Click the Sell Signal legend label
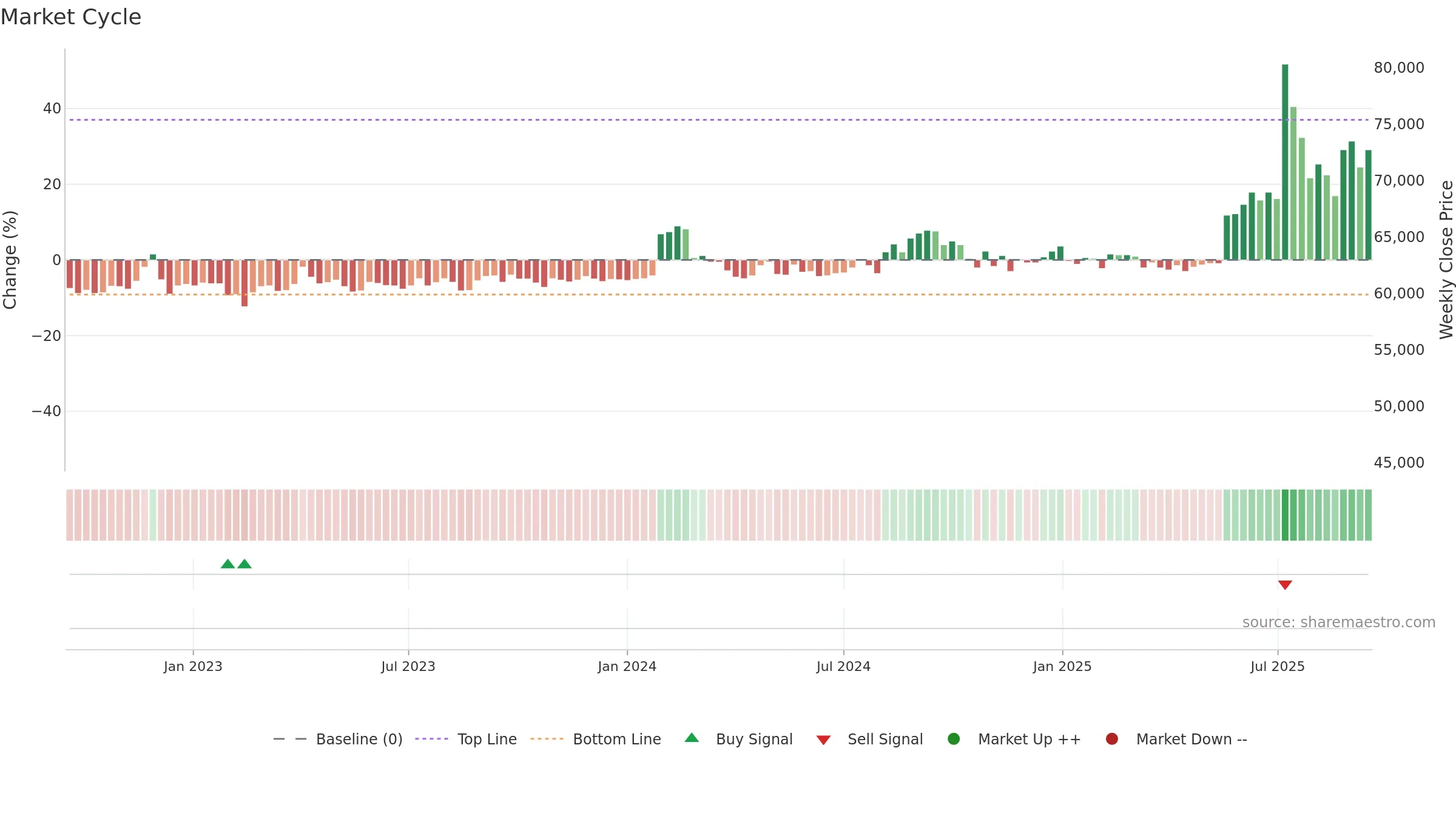This screenshot has width=1456, height=819. pos(885,739)
